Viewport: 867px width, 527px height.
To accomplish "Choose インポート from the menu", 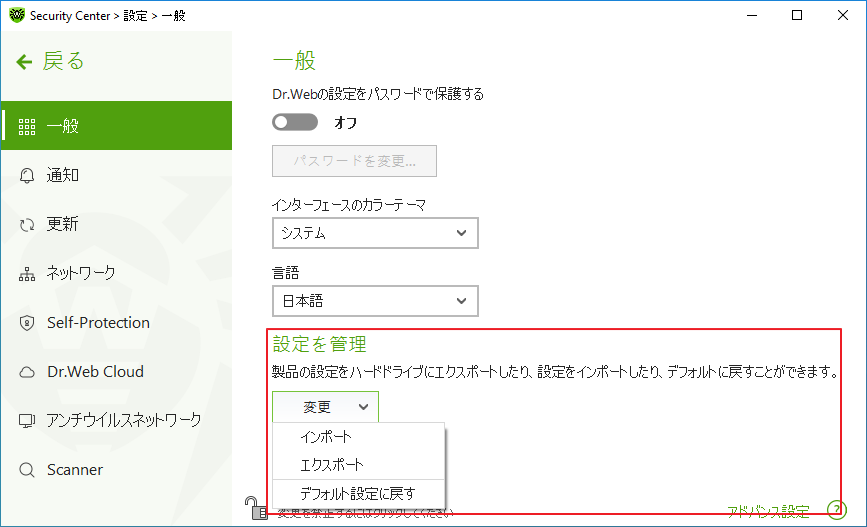I will point(359,437).
